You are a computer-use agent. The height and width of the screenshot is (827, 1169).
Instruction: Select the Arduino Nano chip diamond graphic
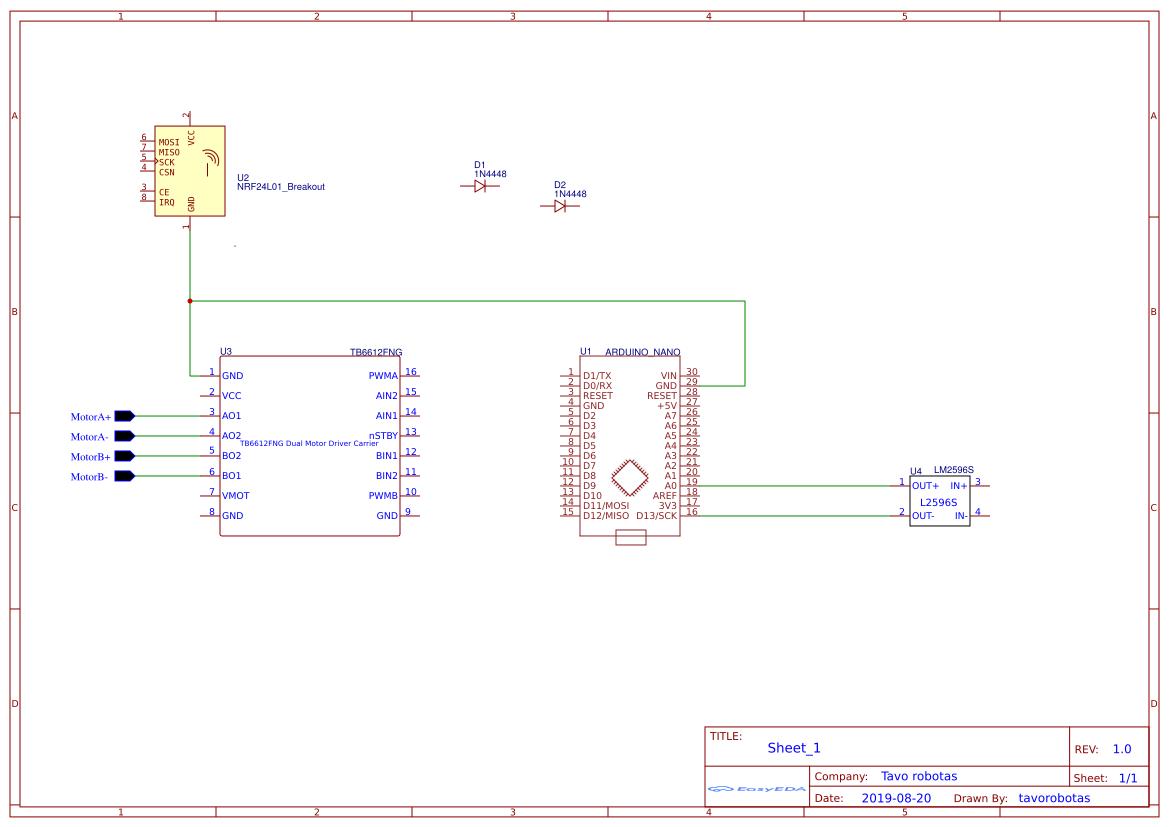click(x=630, y=478)
